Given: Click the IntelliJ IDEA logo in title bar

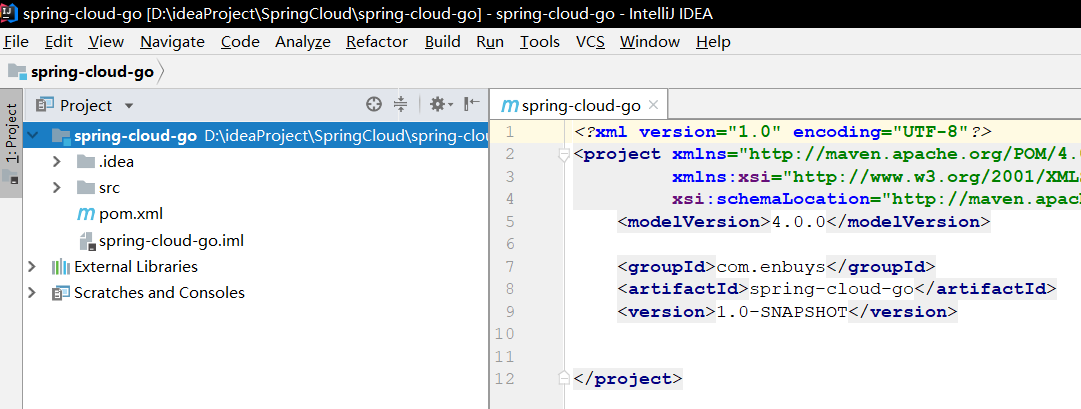Looking at the screenshot, I should (10, 12).
